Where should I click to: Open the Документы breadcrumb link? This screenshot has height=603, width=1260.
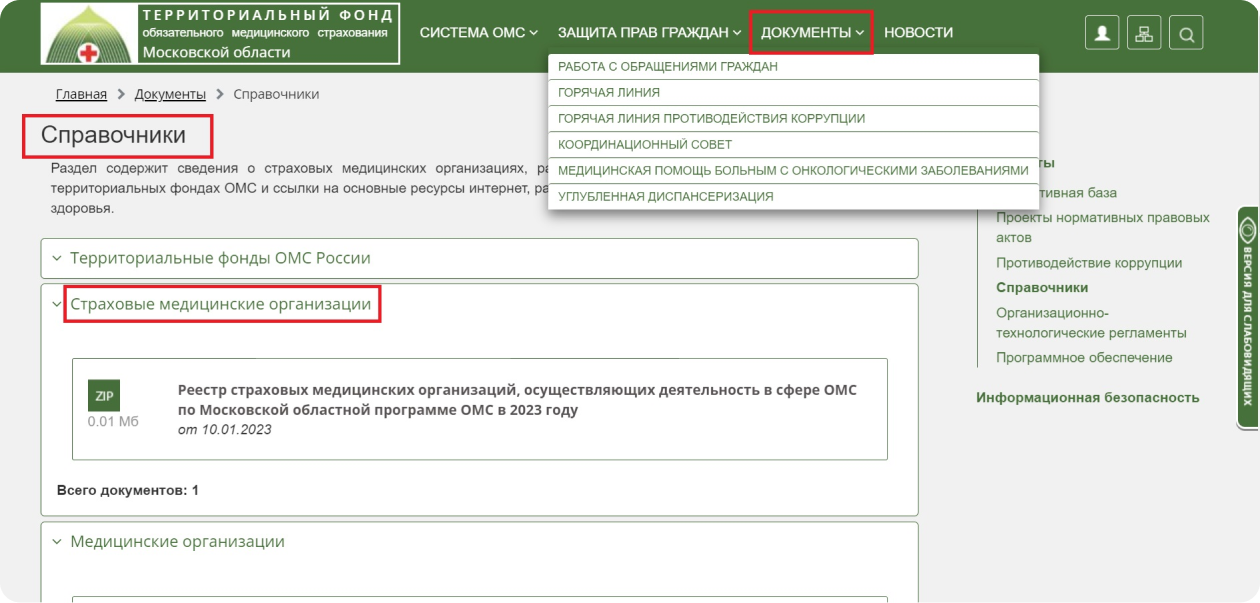(x=170, y=95)
